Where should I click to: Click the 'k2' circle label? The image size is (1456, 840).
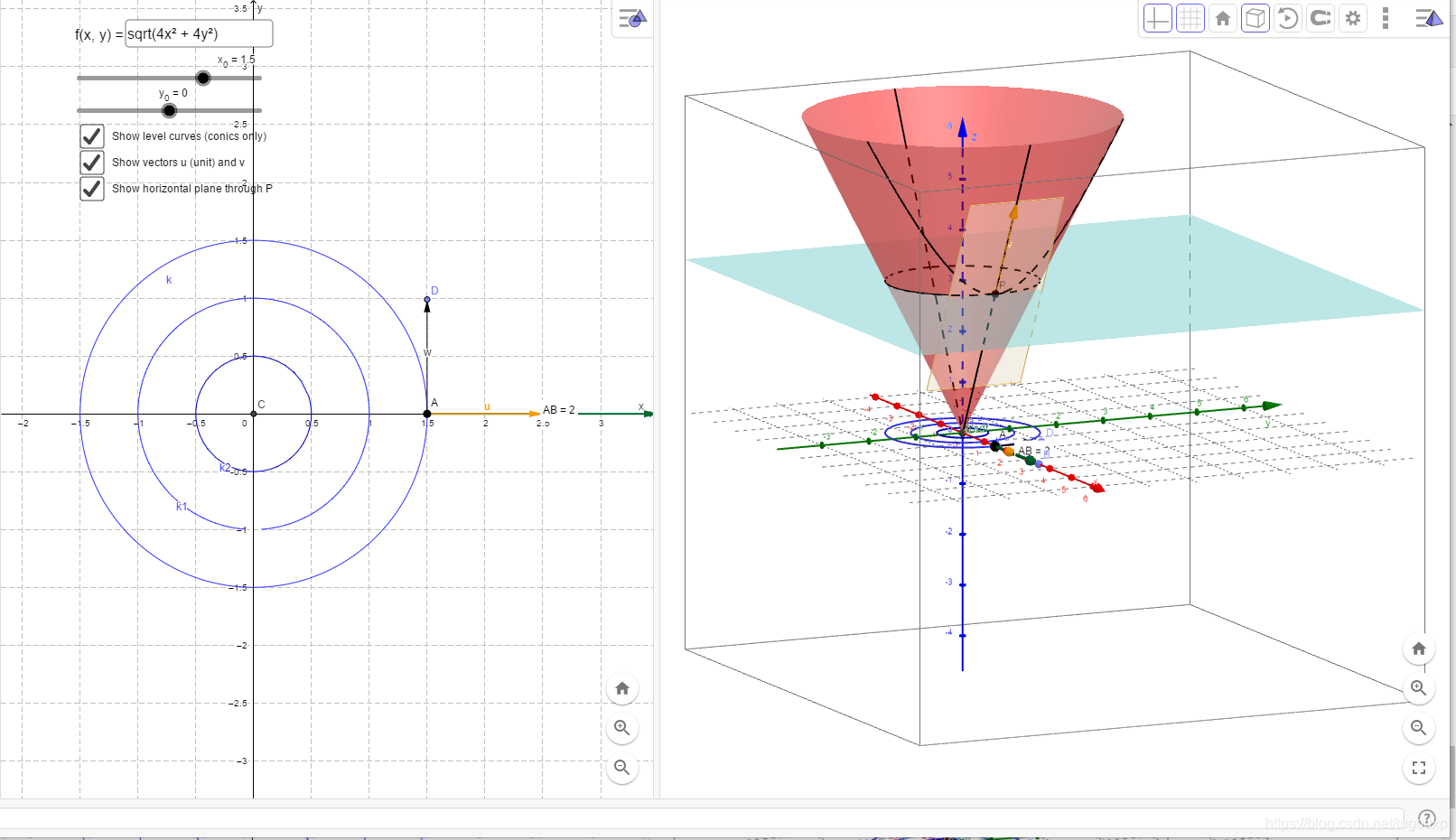(226, 468)
